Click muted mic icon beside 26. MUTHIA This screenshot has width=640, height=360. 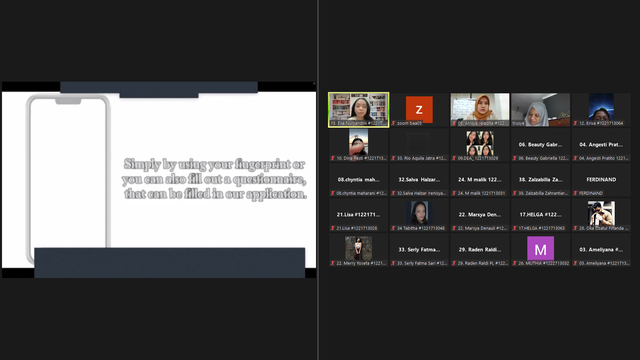click(x=515, y=263)
